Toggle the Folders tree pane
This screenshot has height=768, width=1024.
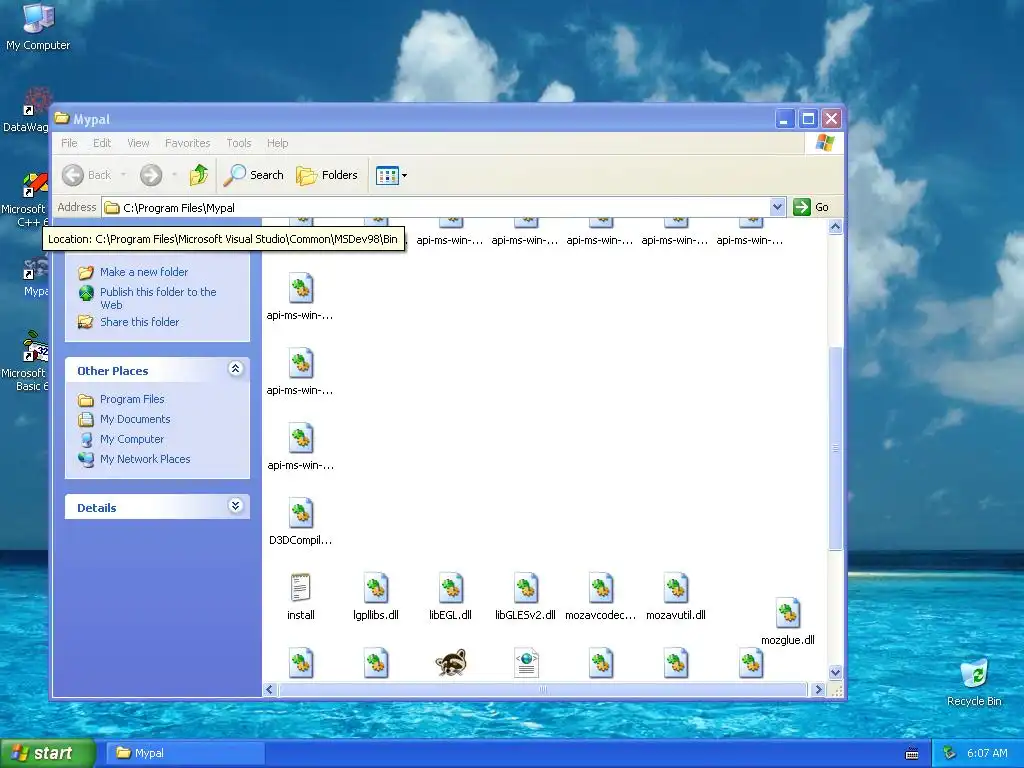(327, 175)
